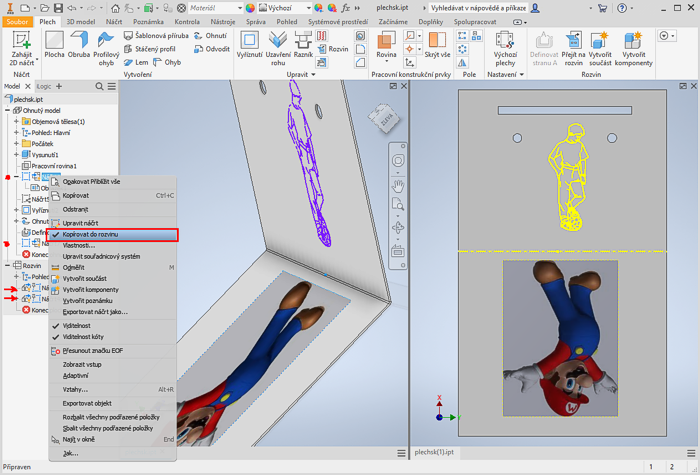
Task: Click the help search input field
Action: coord(478,8)
